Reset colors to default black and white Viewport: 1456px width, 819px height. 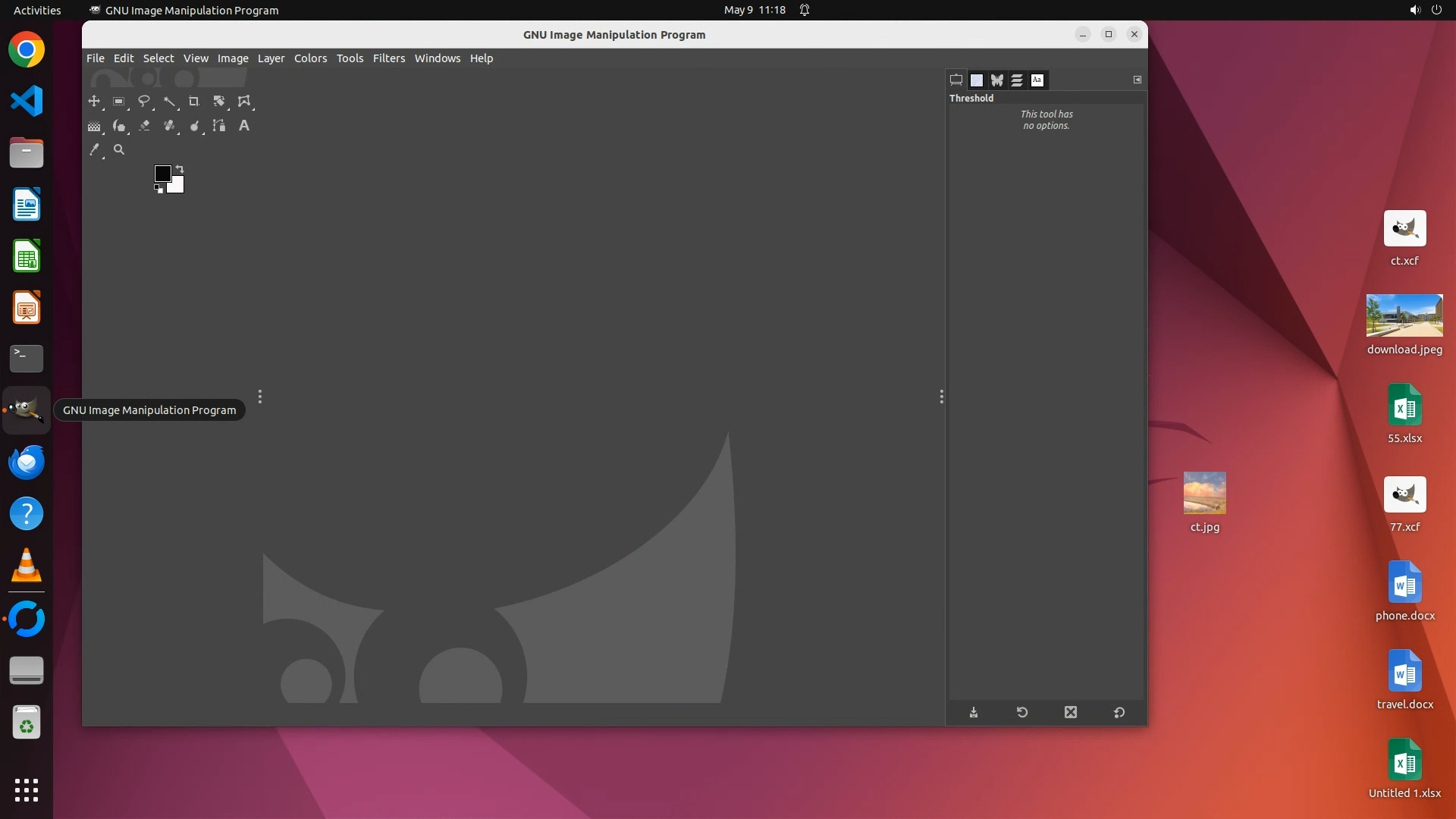click(158, 189)
